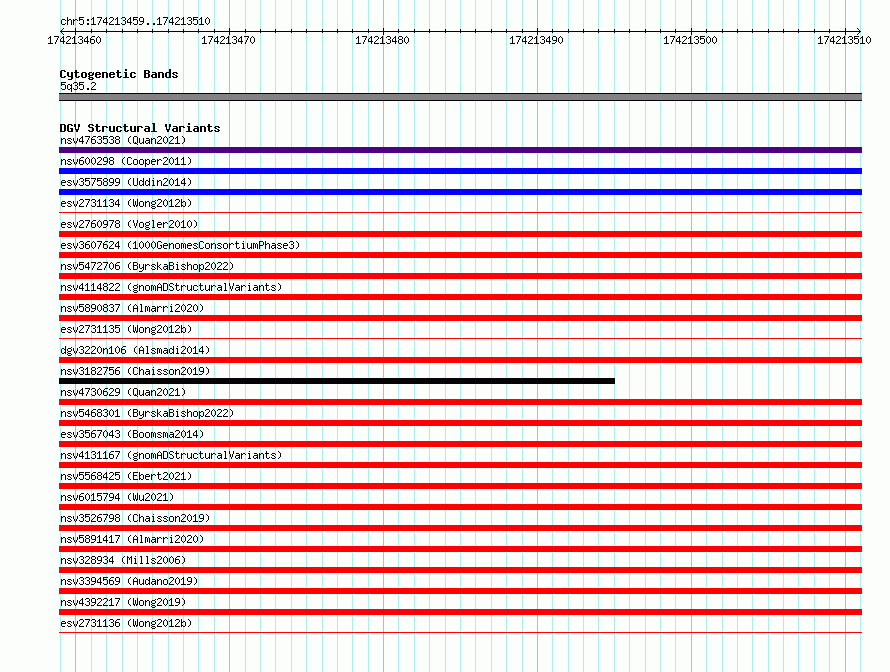Click the gray 5q35.2 cytogenetic band bar
This screenshot has height=672, width=890.
coord(460,97)
